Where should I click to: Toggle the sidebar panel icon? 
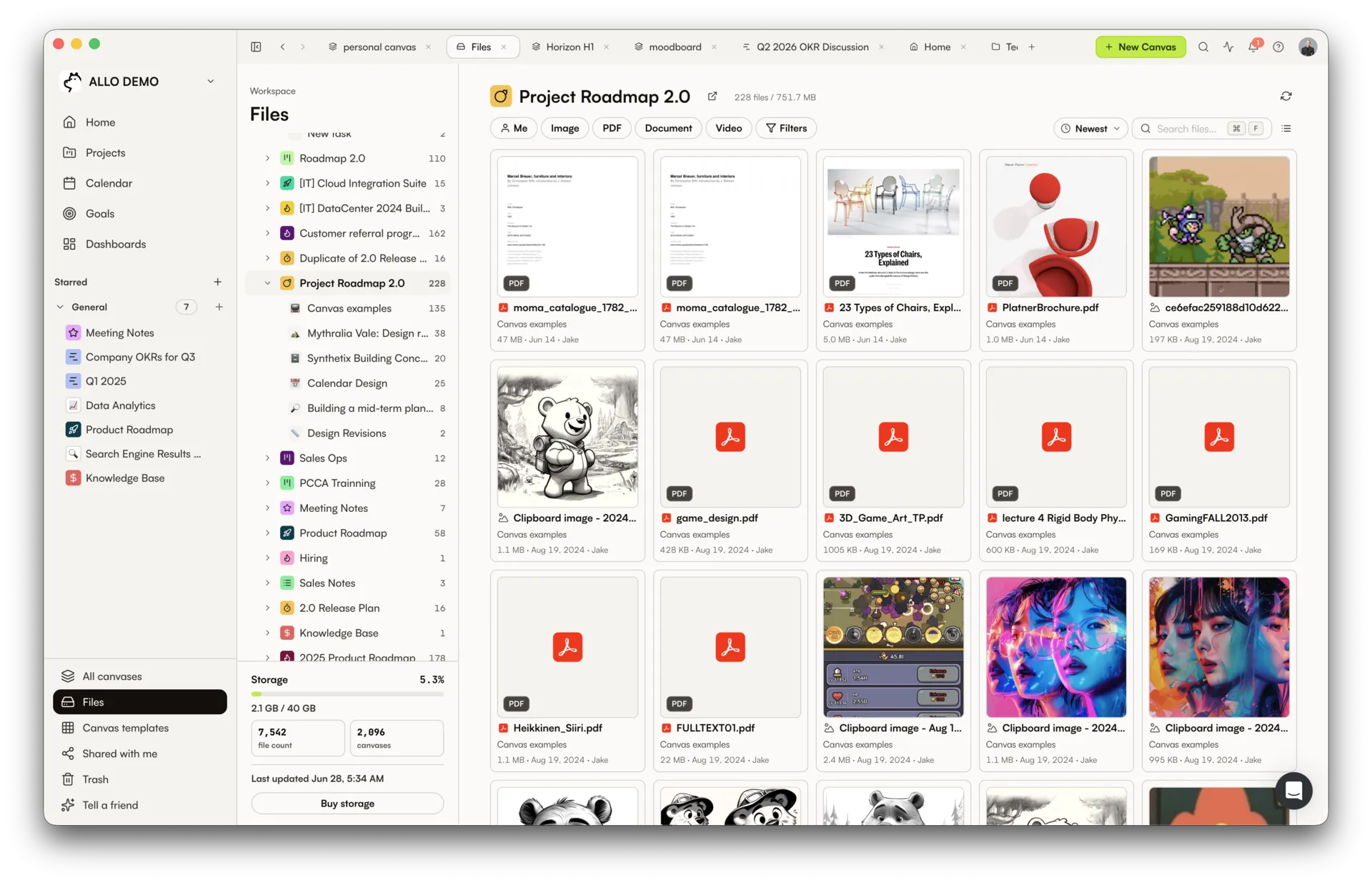point(256,47)
